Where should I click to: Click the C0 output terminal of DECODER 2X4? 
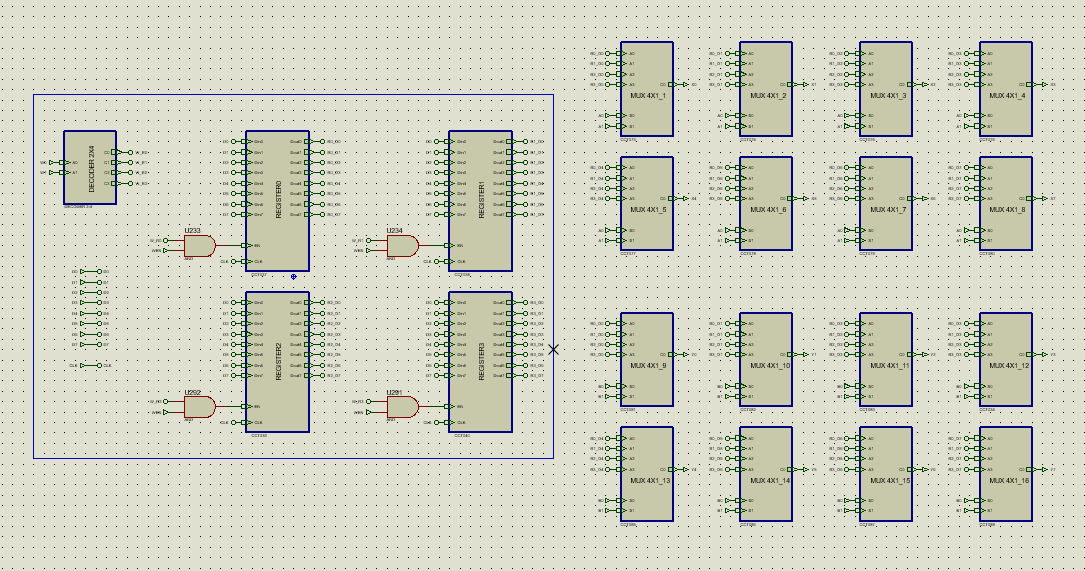129,152
